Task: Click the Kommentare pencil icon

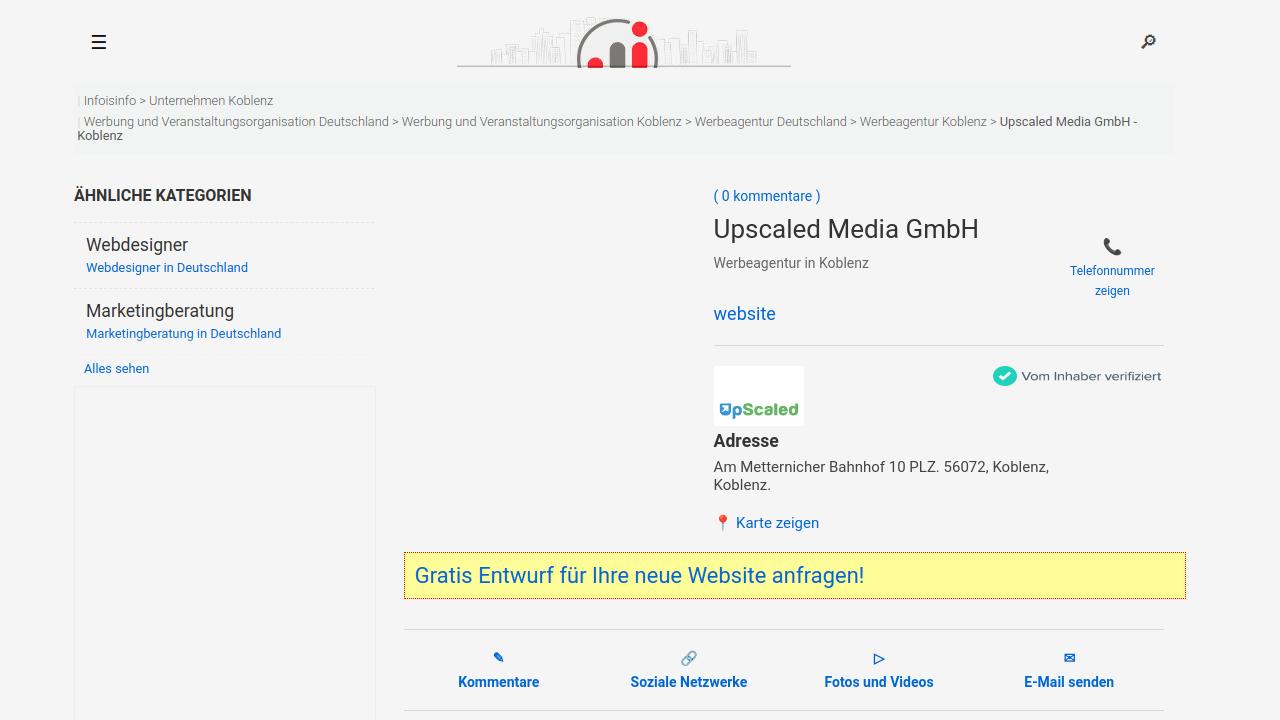Action: click(x=499, y=658)
